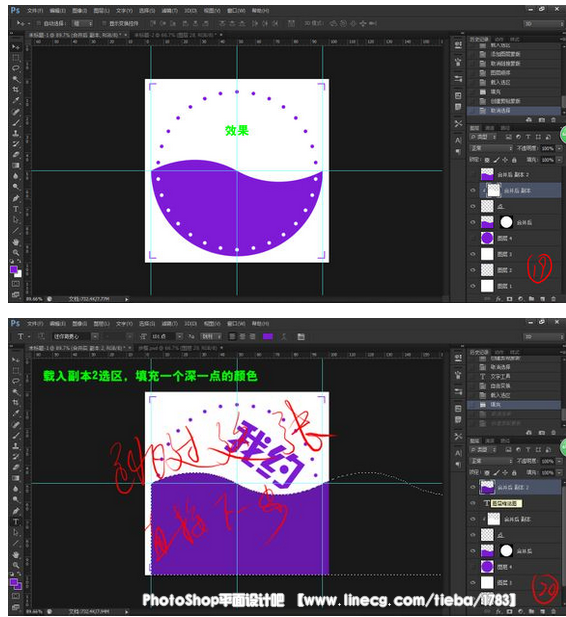
Task: Open 滤镜 menu in upper Photoshop window
Action: coord(170,10)
